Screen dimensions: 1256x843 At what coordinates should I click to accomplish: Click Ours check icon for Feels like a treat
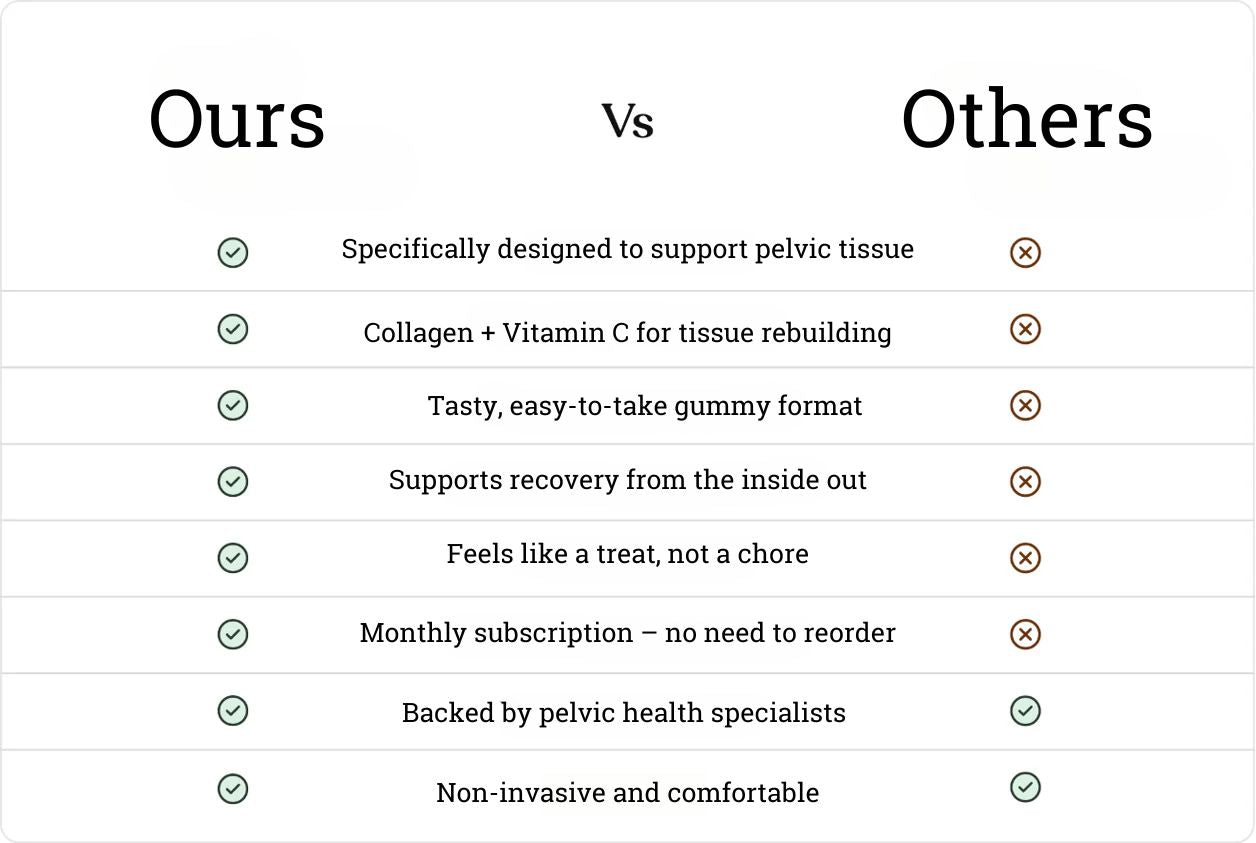233,558
